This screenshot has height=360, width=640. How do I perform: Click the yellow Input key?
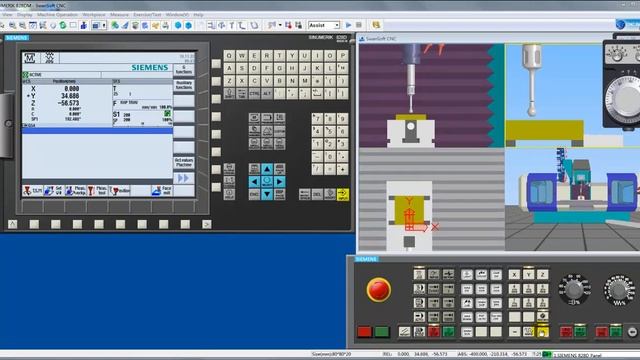point(343,194)
